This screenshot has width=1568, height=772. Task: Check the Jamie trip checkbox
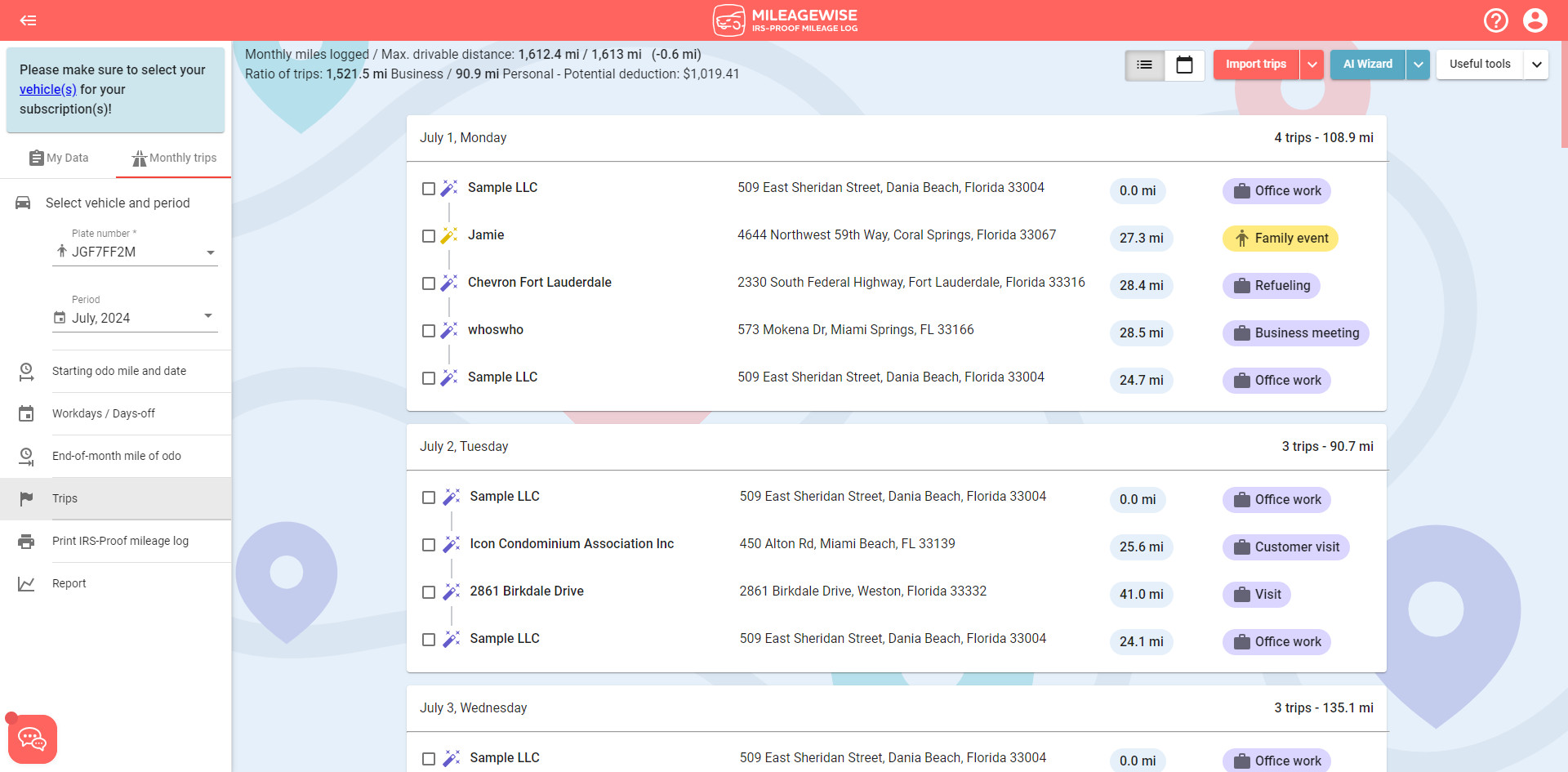429,236
